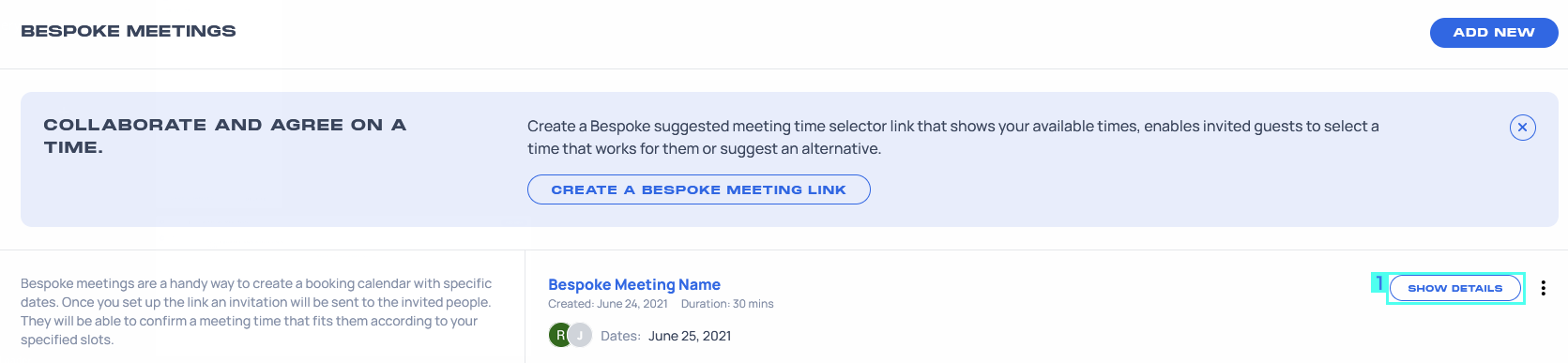Click the Bespoke Meetings page heading

(129, 31)
